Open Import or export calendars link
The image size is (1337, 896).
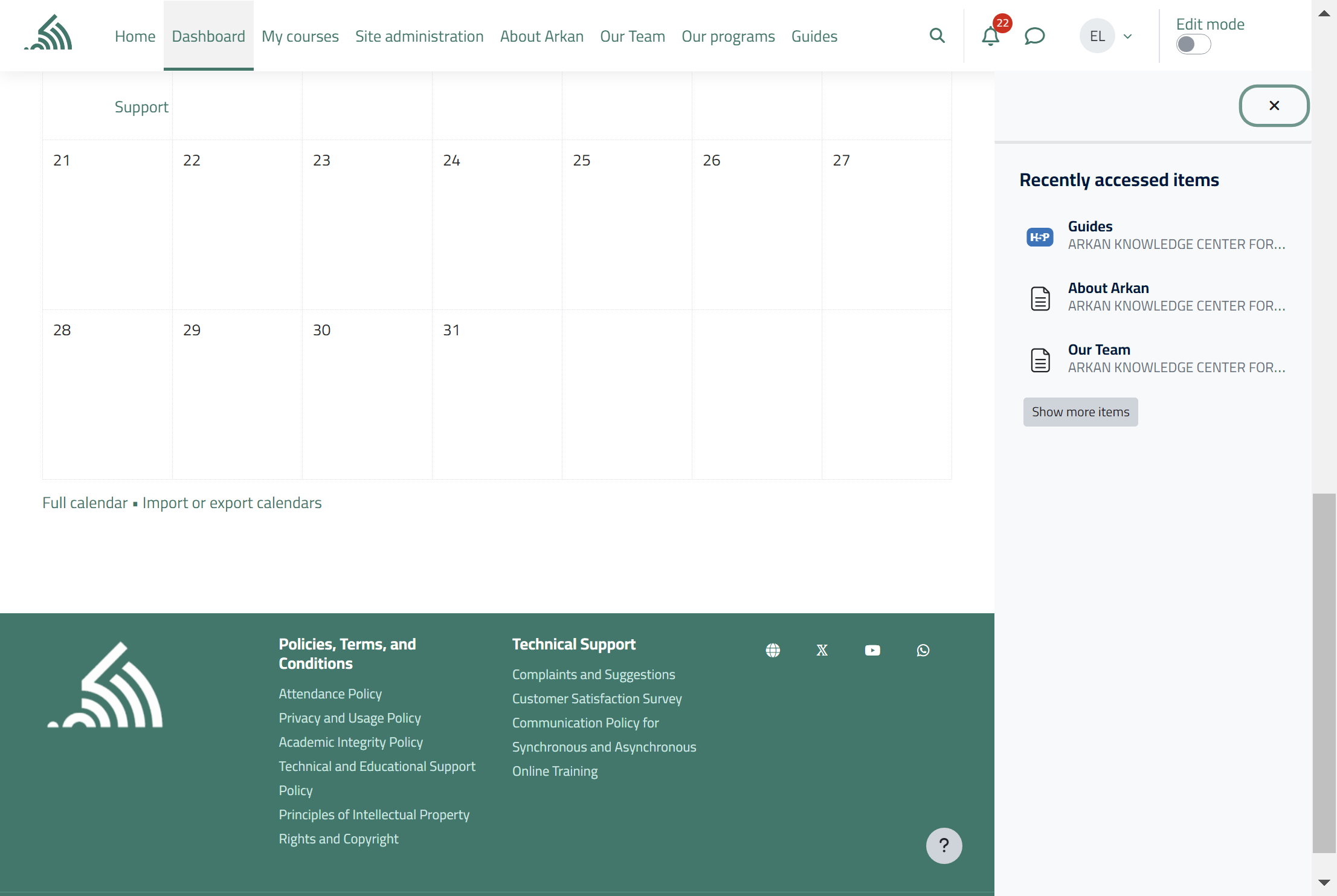coord(232,503)
